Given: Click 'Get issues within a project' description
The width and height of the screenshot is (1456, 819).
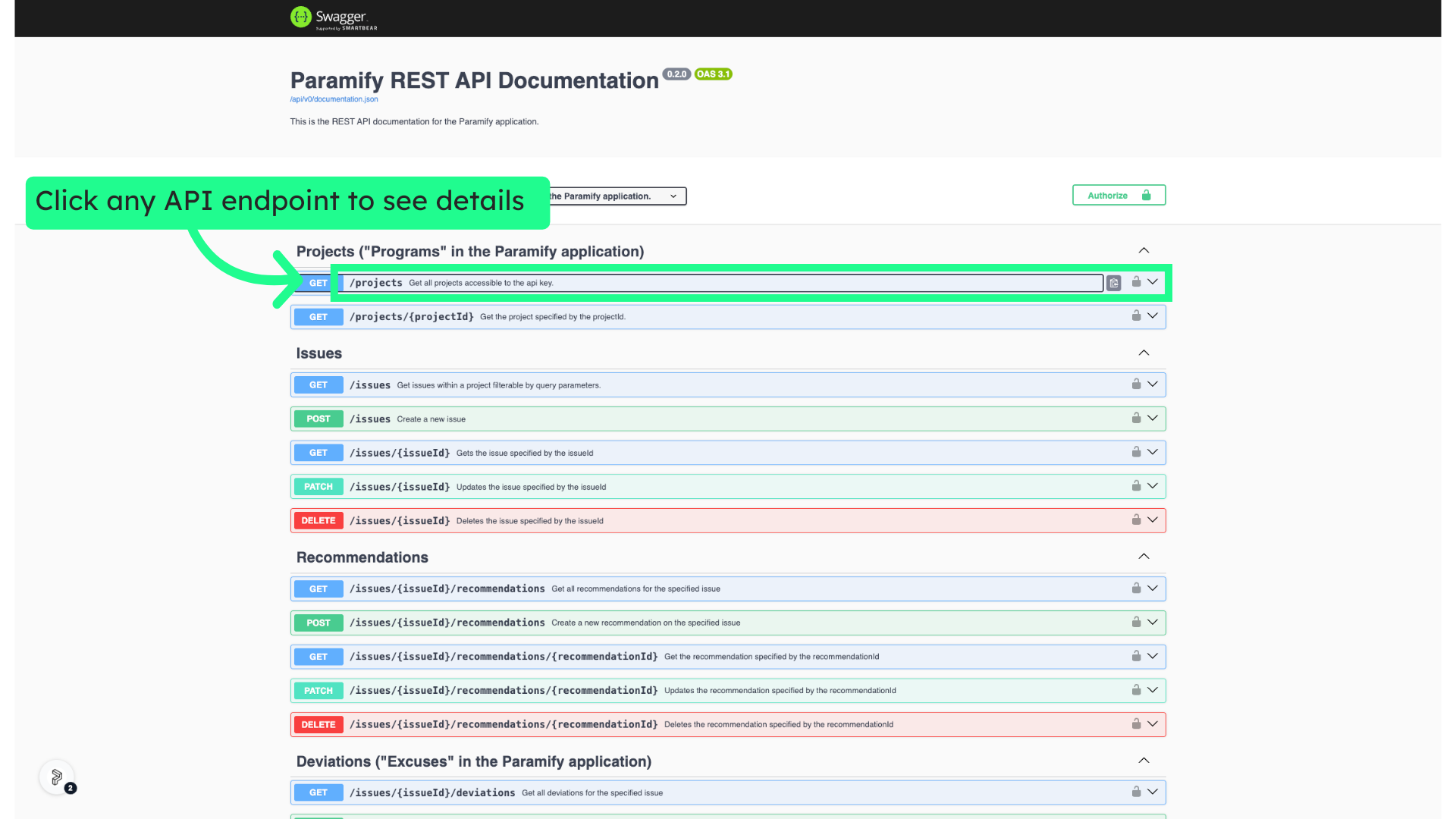Looking at the screenshot, I should pos(499,386).
